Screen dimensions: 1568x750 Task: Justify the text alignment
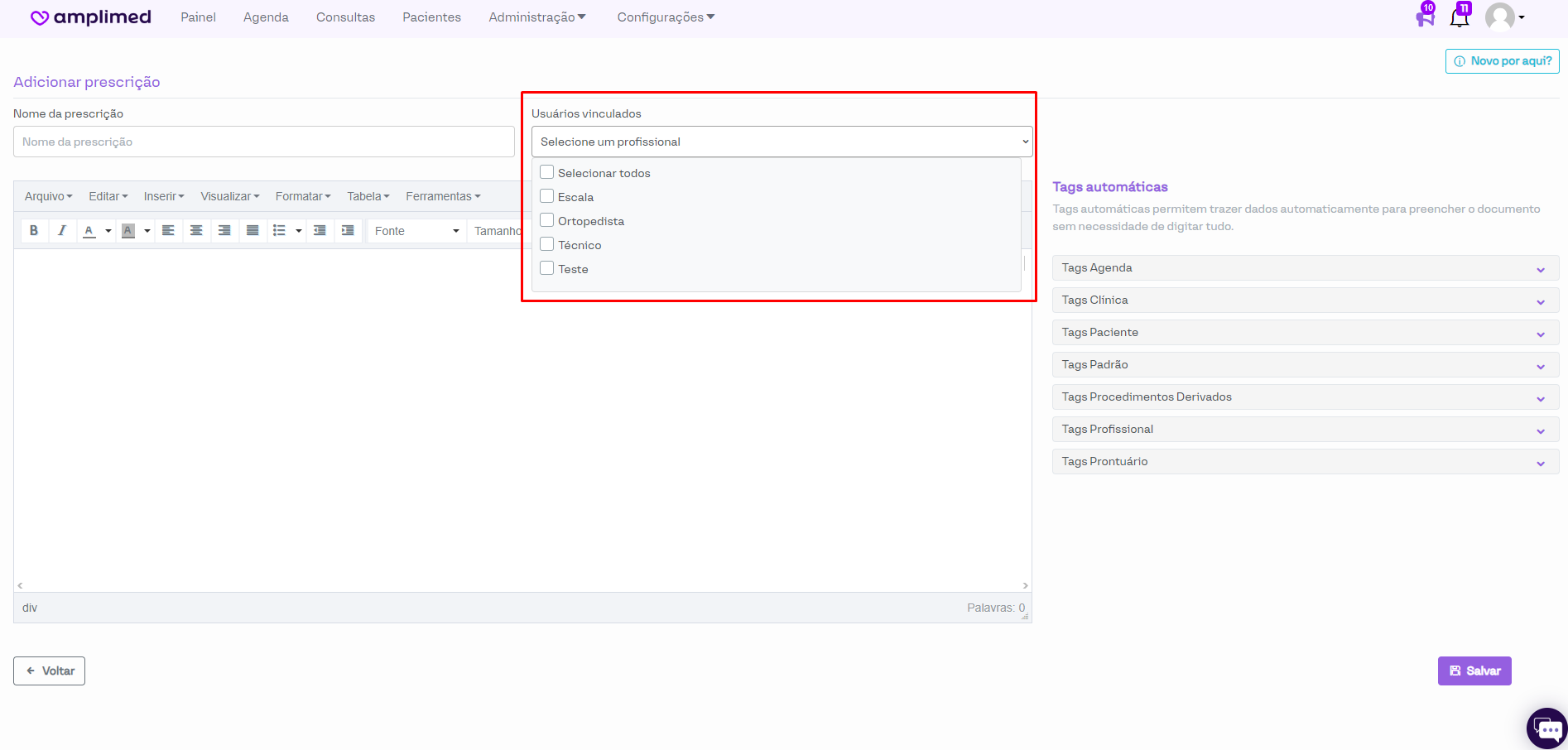pyautogui.click(x=253, y=231)
